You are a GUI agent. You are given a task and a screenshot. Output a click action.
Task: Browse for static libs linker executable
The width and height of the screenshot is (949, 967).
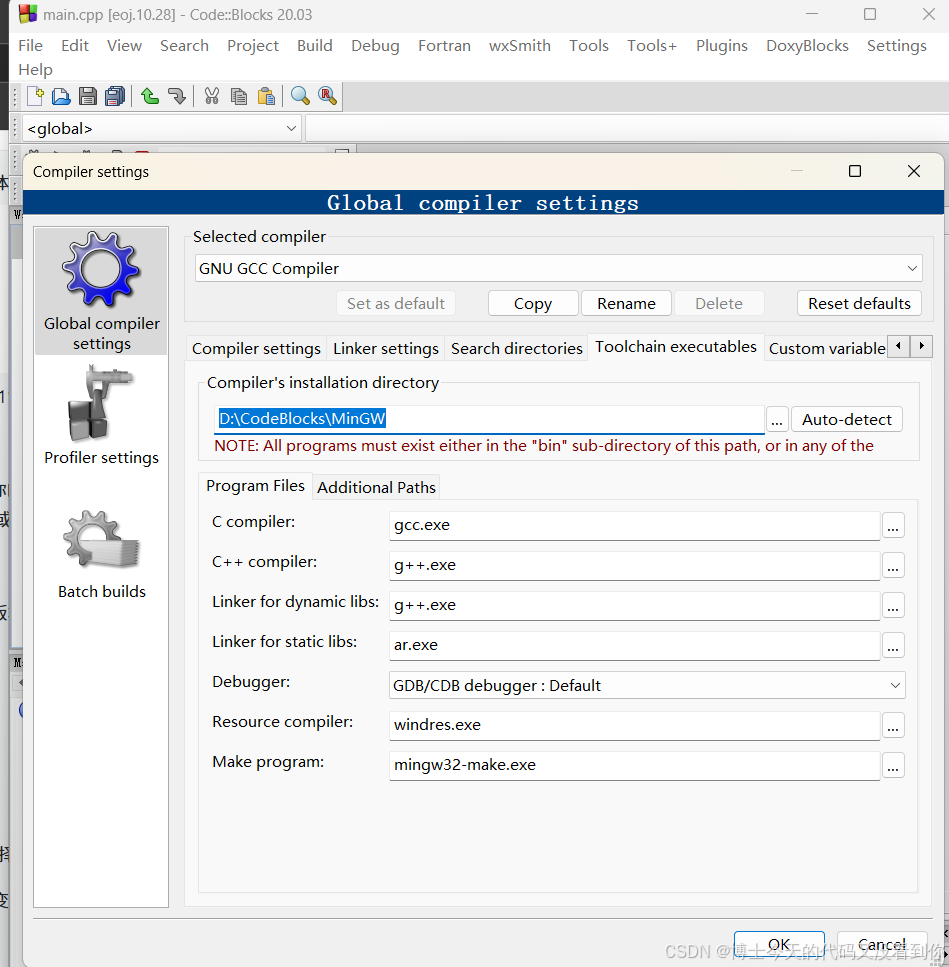coord(893,645)
